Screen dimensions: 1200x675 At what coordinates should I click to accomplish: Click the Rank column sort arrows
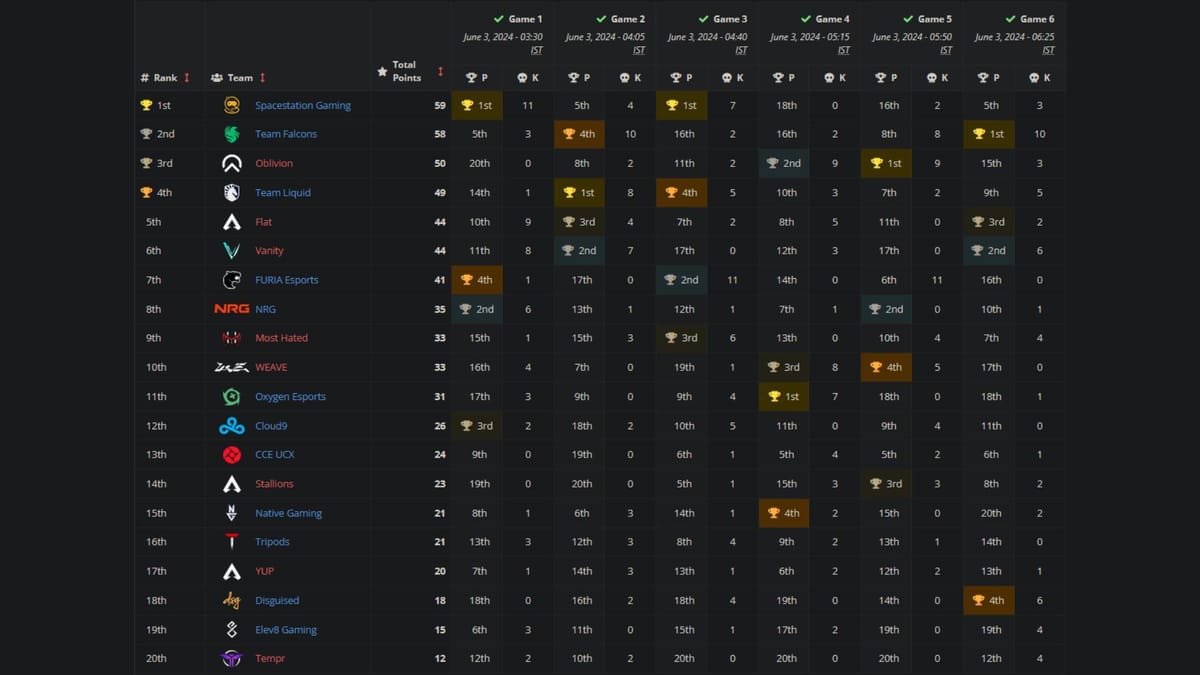[x=187, y=78]
